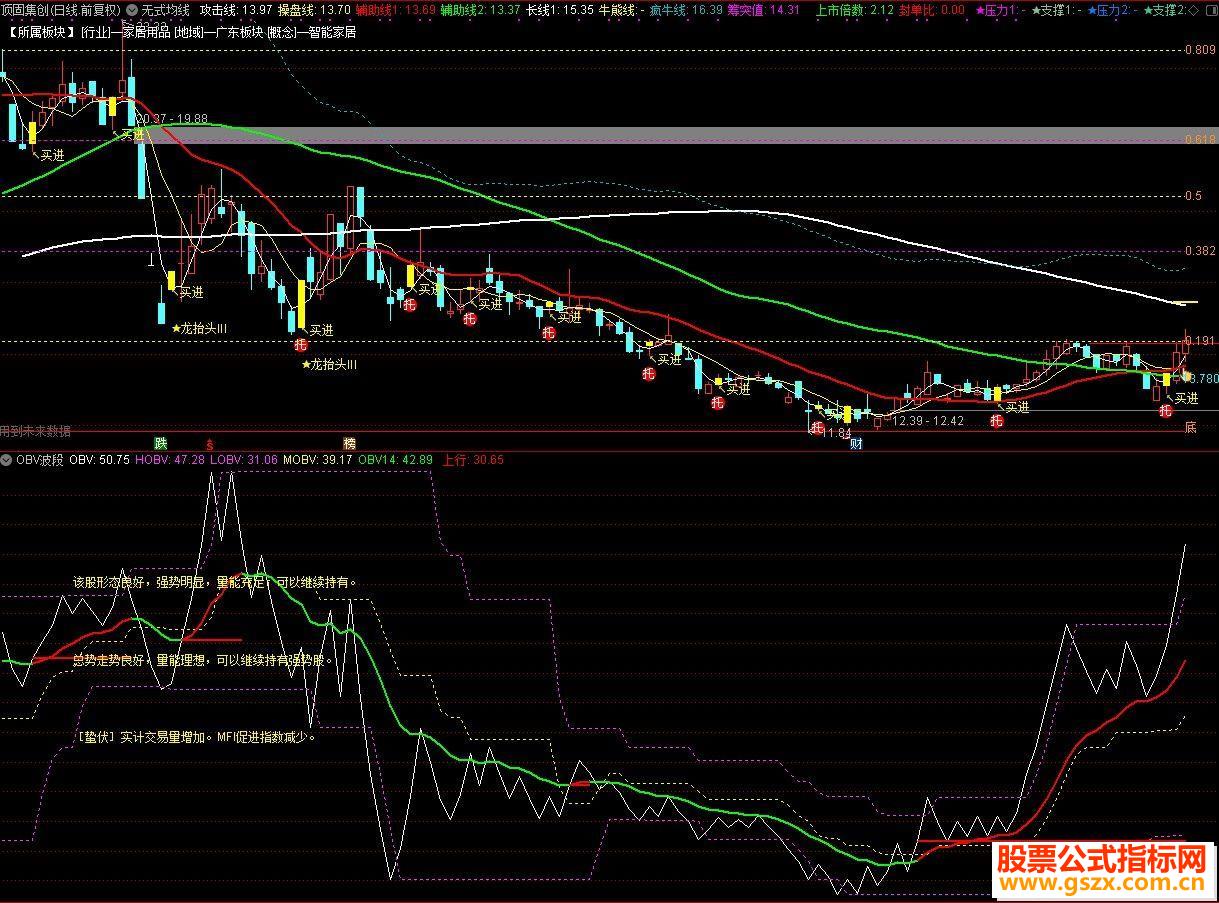Click the 0.191 Fibonacci level label
The width and height of the screenshot is (1219, 903).
click(1202, 341)
